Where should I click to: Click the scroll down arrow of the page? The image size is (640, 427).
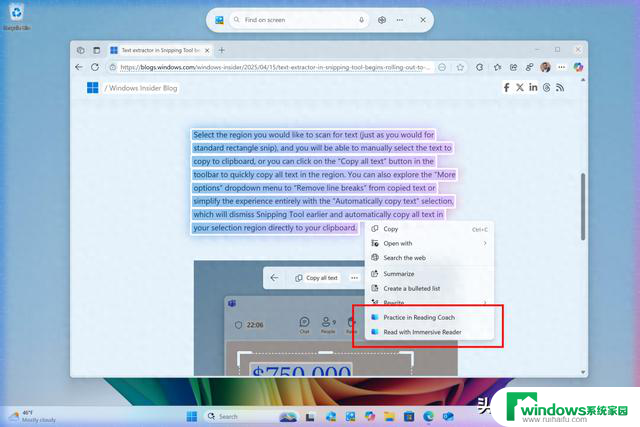point(583,372)
